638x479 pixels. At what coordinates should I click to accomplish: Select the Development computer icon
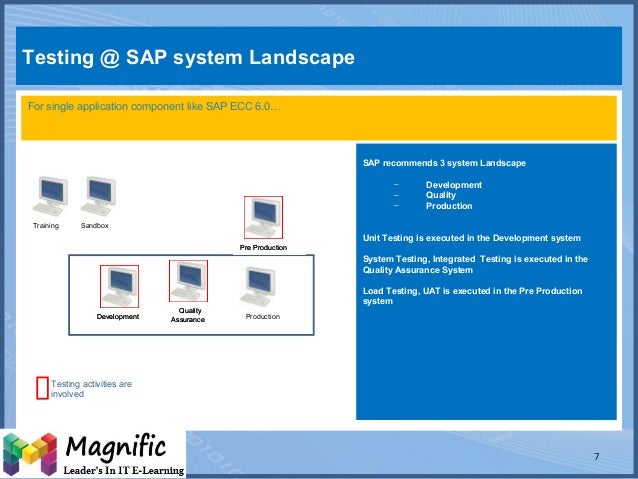(x=119, y=287)
